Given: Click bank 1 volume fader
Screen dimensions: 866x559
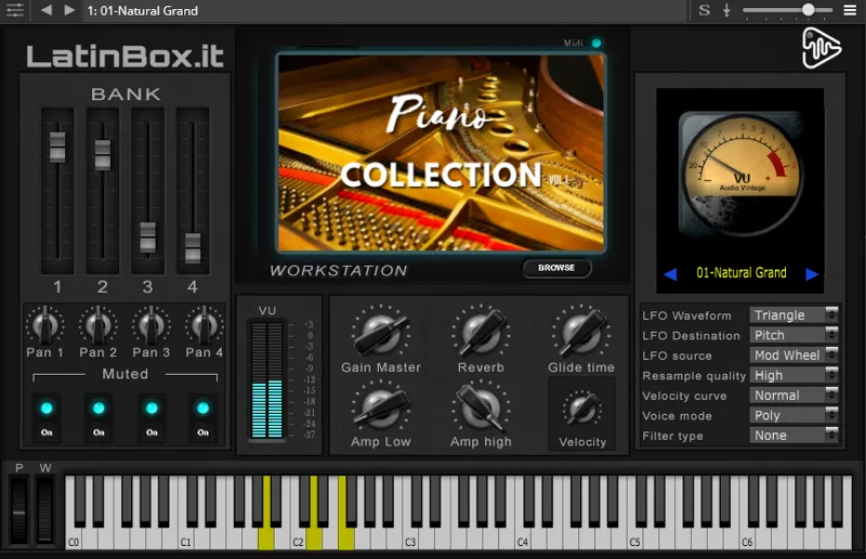Looking at the screenshot, I should point(57,147).
